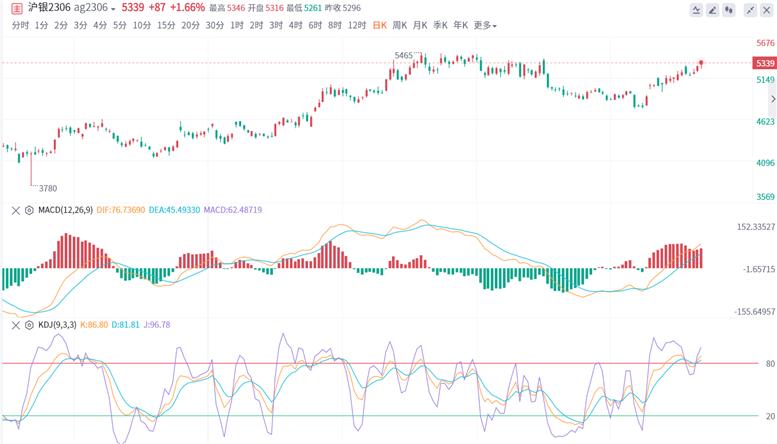The height and width of the screenshot is (444, 777).
Task: Select the 月K monthly candlestick tab
Action: 420,25
